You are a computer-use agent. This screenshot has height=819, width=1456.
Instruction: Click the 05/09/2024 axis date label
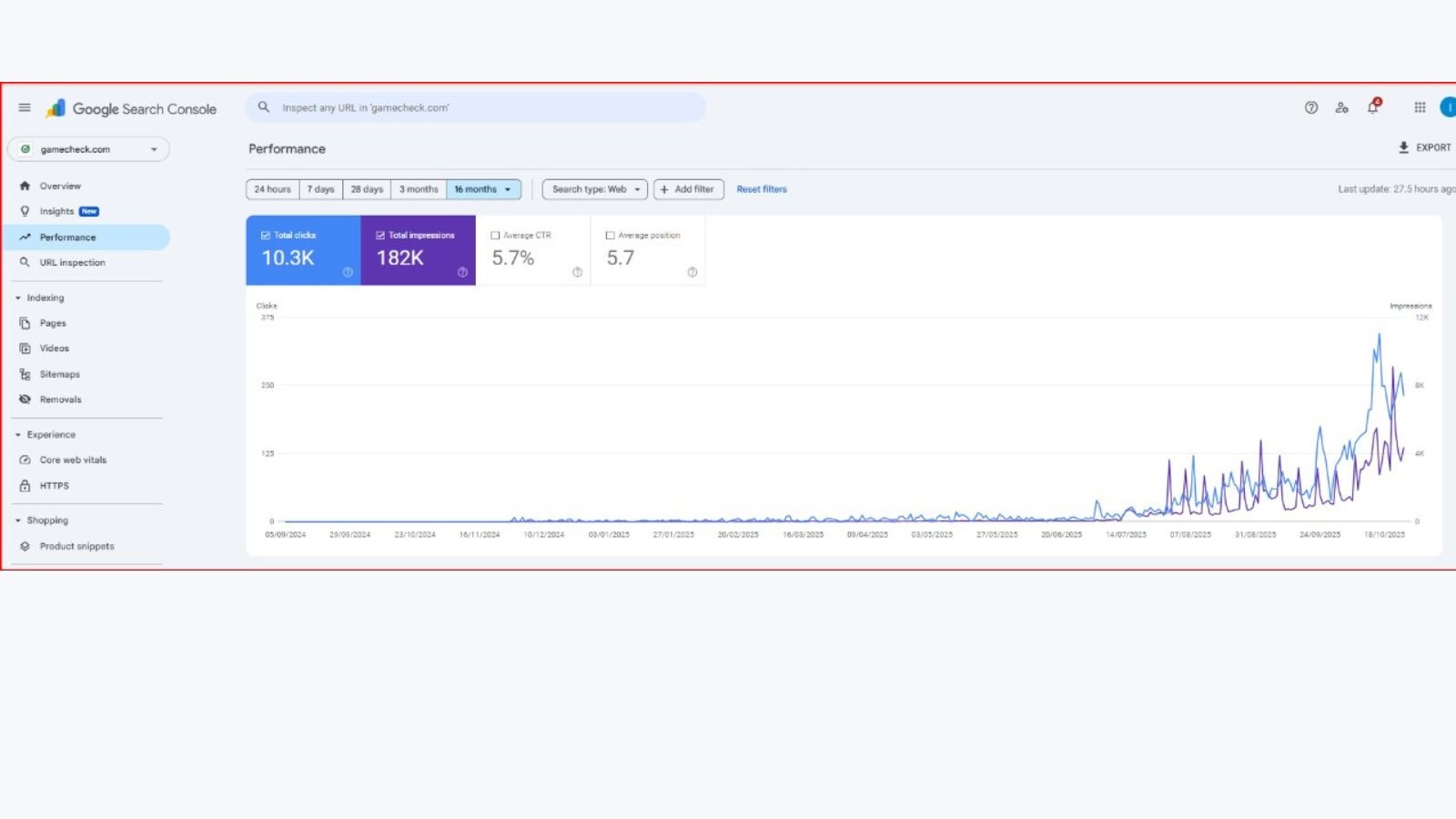tap(285, 534)
